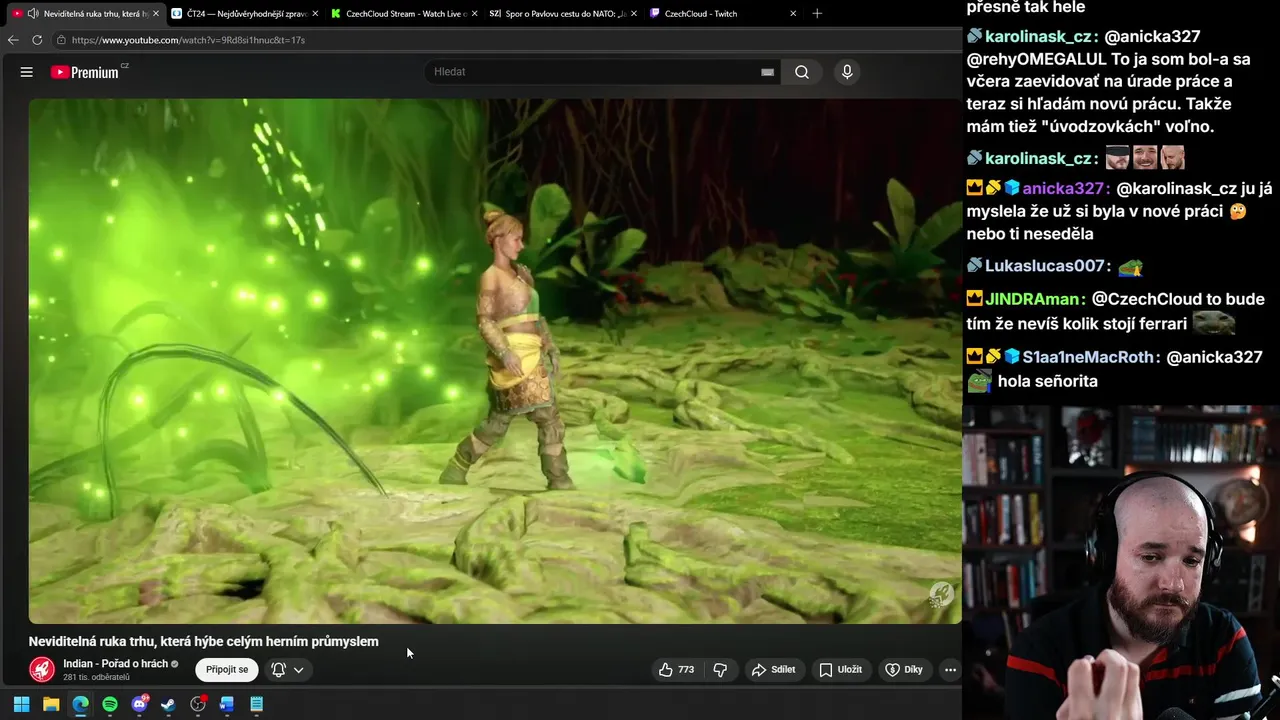Open Indian - Pořad o hrách channel
This screenshot has height=720, width=1280.
[x=115, y=664]
